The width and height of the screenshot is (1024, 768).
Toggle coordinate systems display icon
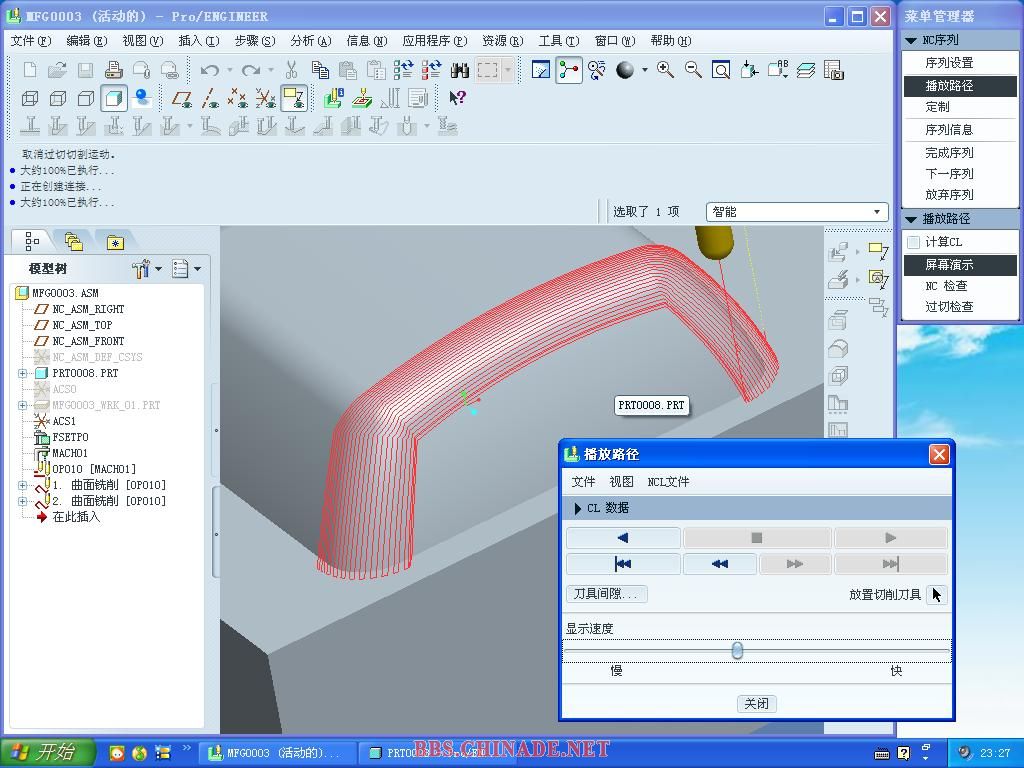click(x=266, y=99)
